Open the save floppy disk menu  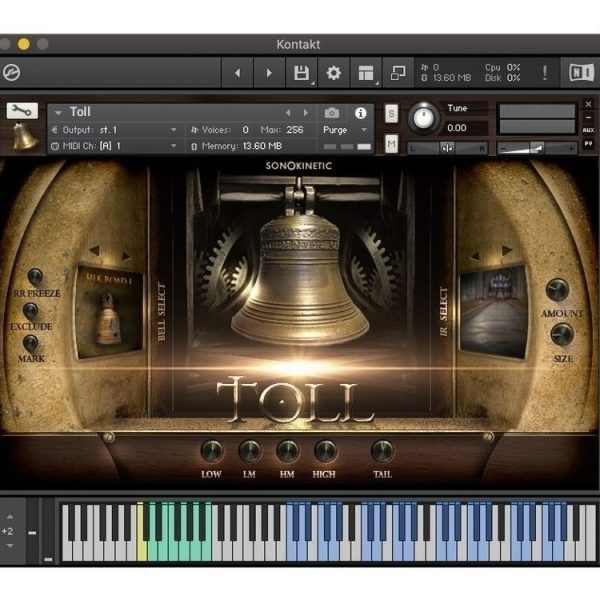click(x=302, y=73)
